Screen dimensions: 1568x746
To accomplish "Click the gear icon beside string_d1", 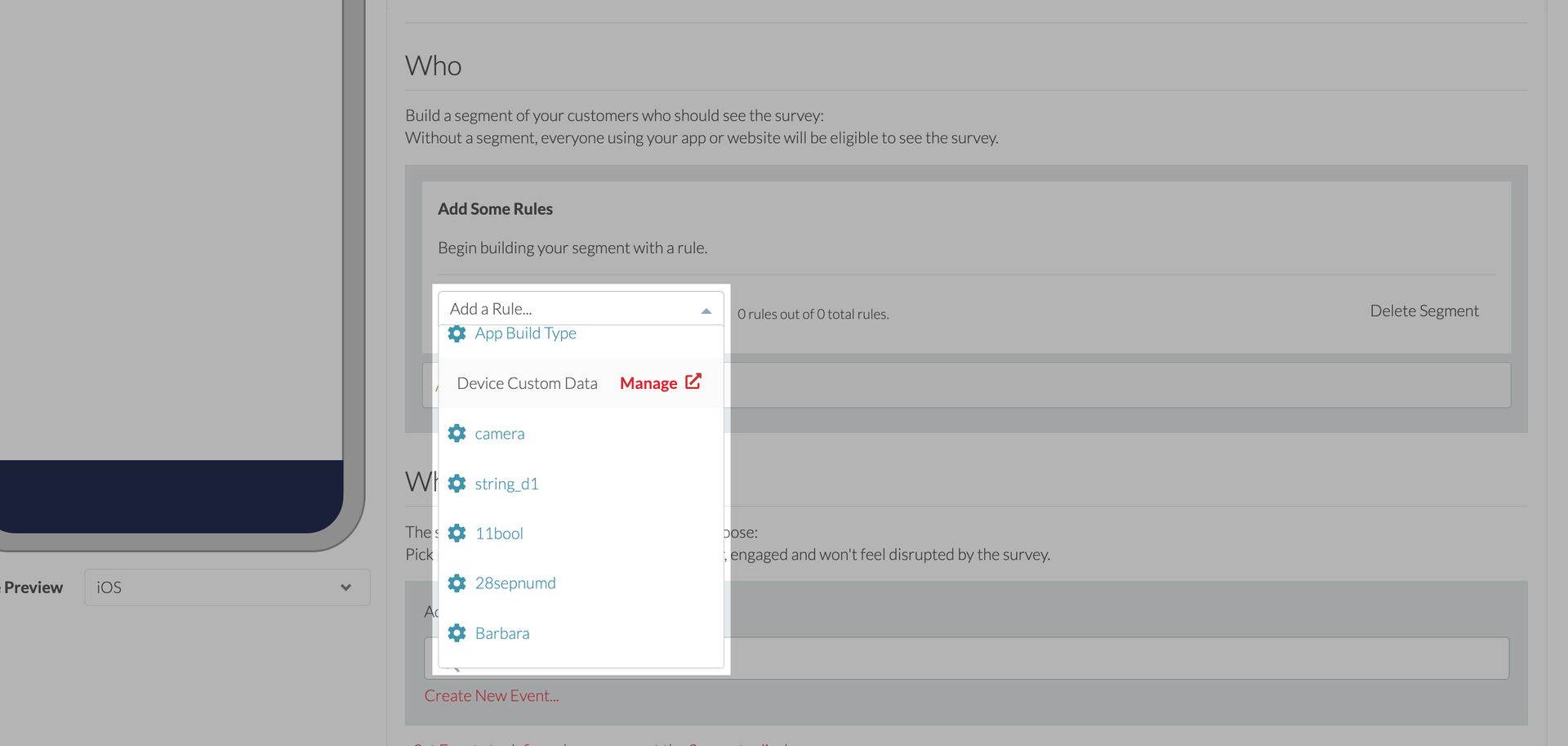I will click(x=457, y=484).
